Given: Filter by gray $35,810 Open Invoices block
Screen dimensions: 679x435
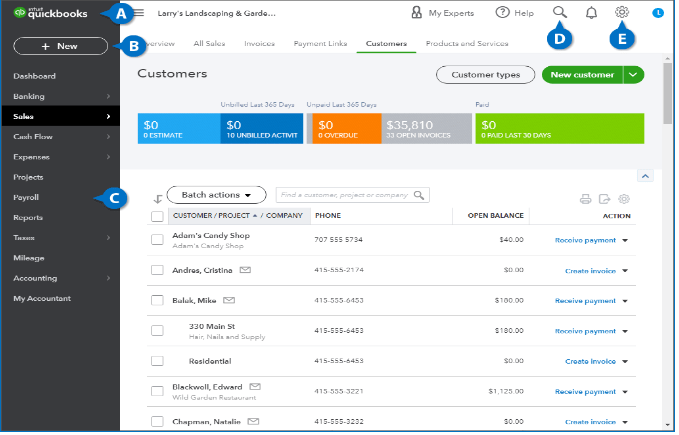Looking at the screenshot, I should pos(429,129).
